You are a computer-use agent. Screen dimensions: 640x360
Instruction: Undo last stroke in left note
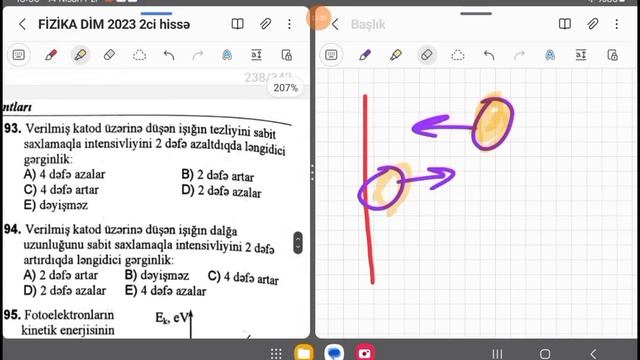click(x=169, y=55)
